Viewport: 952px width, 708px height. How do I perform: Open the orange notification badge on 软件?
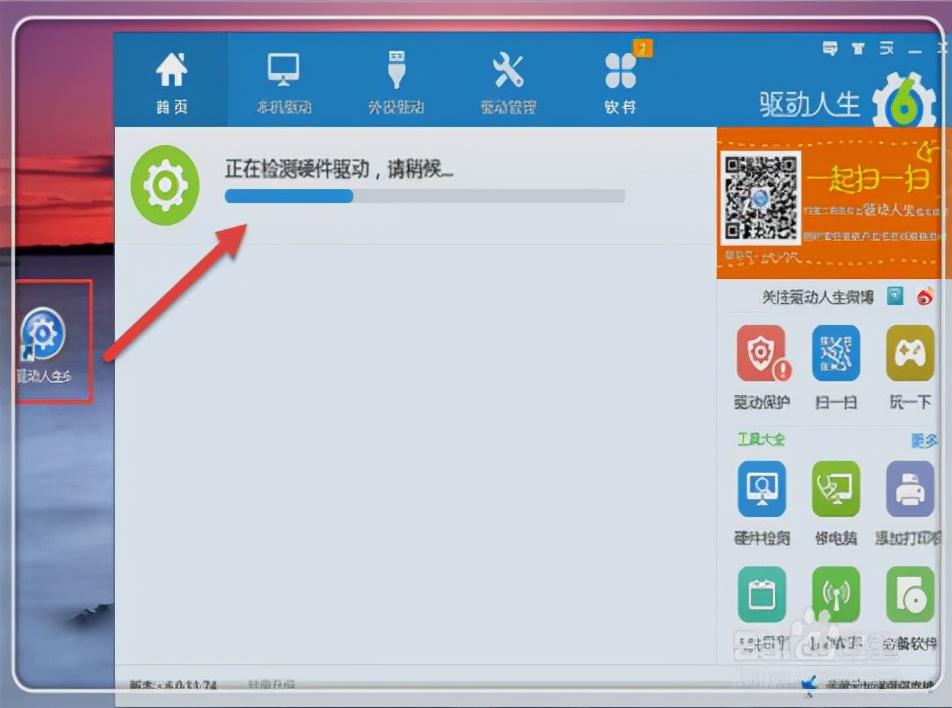[643, 48]
